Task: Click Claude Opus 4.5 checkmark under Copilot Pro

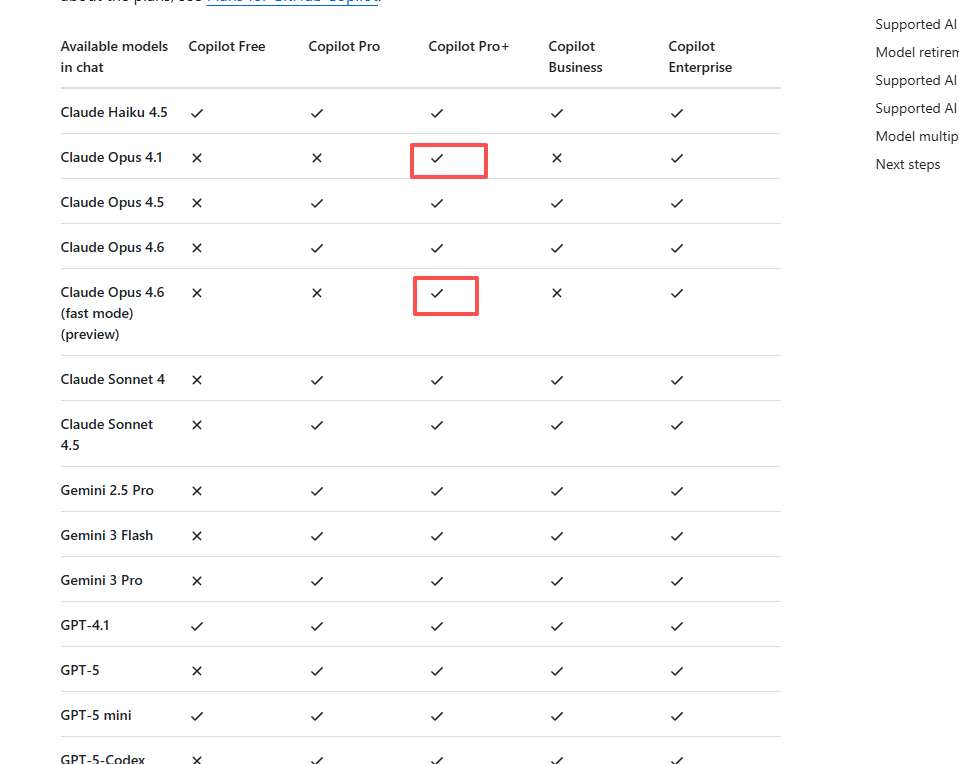Action: pyautogui.click(x=317, y=203)
